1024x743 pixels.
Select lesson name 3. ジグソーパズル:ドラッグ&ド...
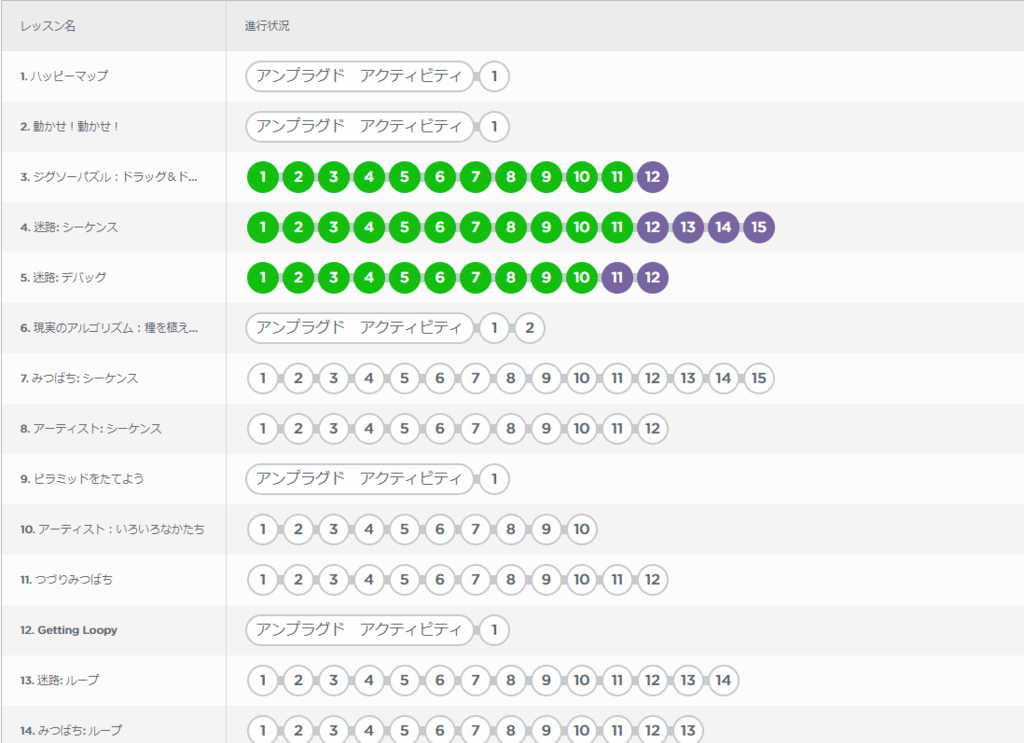tap(108, 177)
